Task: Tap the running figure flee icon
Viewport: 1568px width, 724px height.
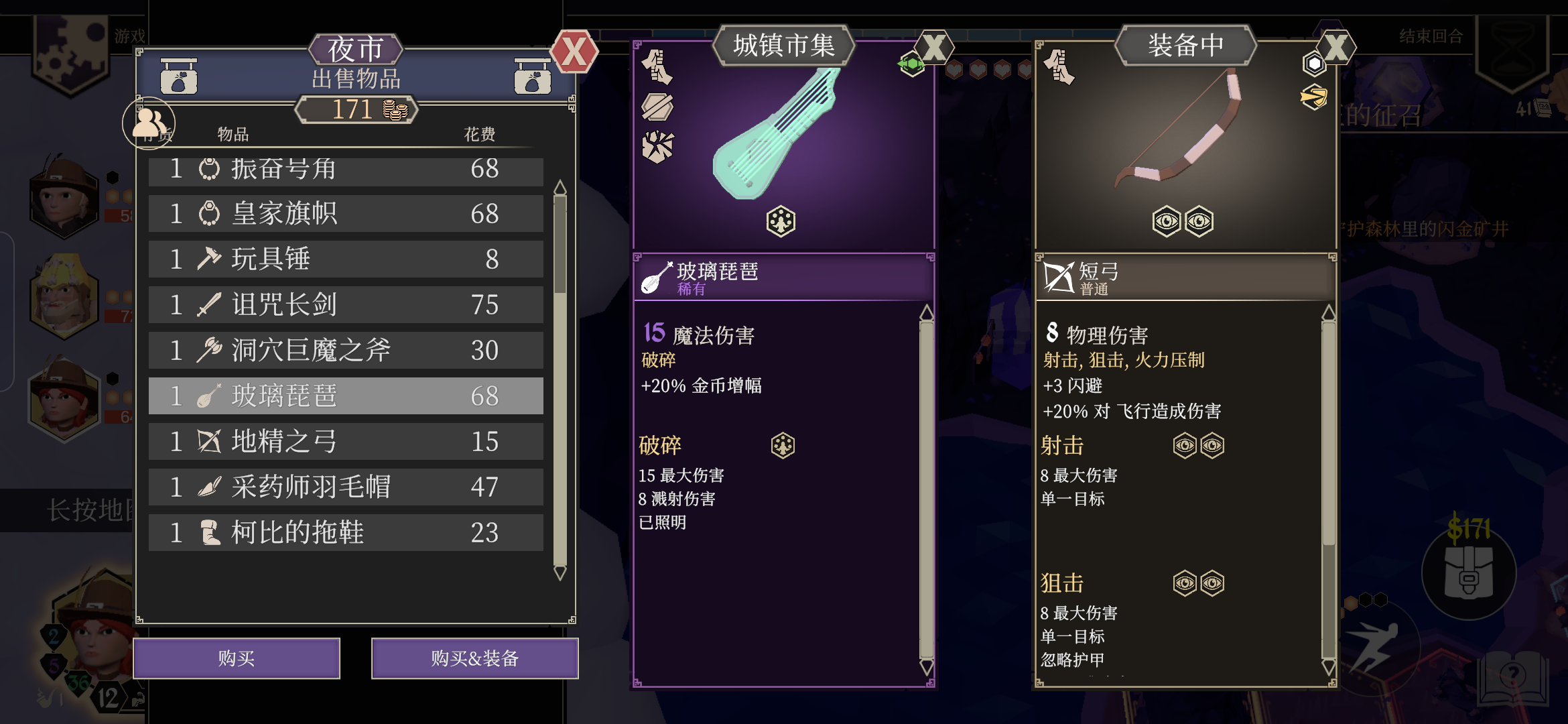Action: [1373, 646]
